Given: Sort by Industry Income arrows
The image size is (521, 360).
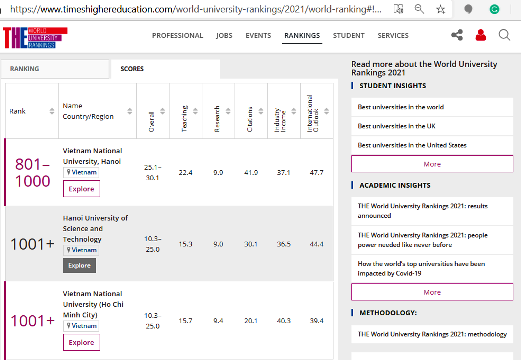Looking at the screenshot, I should point(294,111).
